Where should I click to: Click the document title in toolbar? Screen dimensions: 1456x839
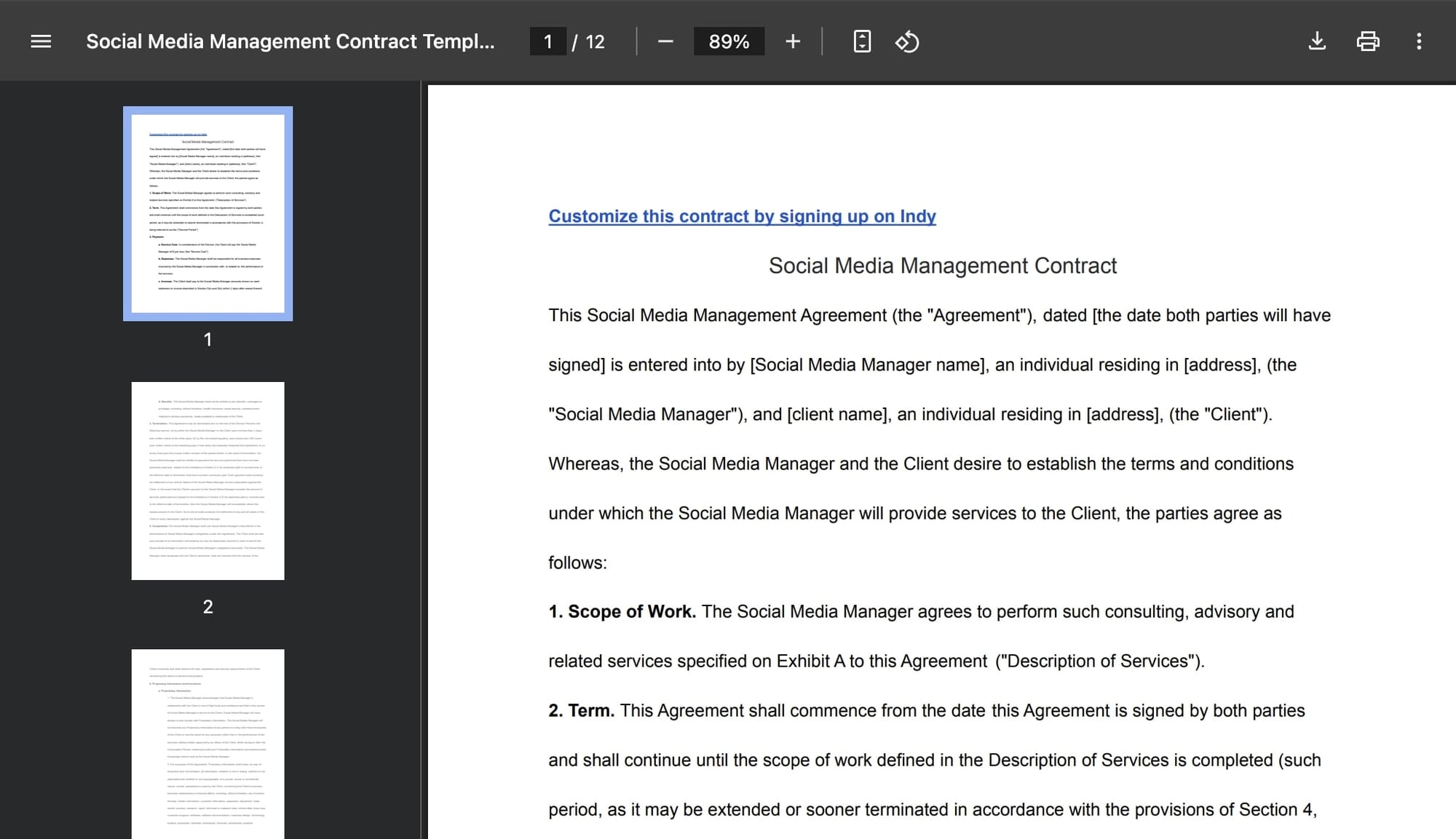290,41
